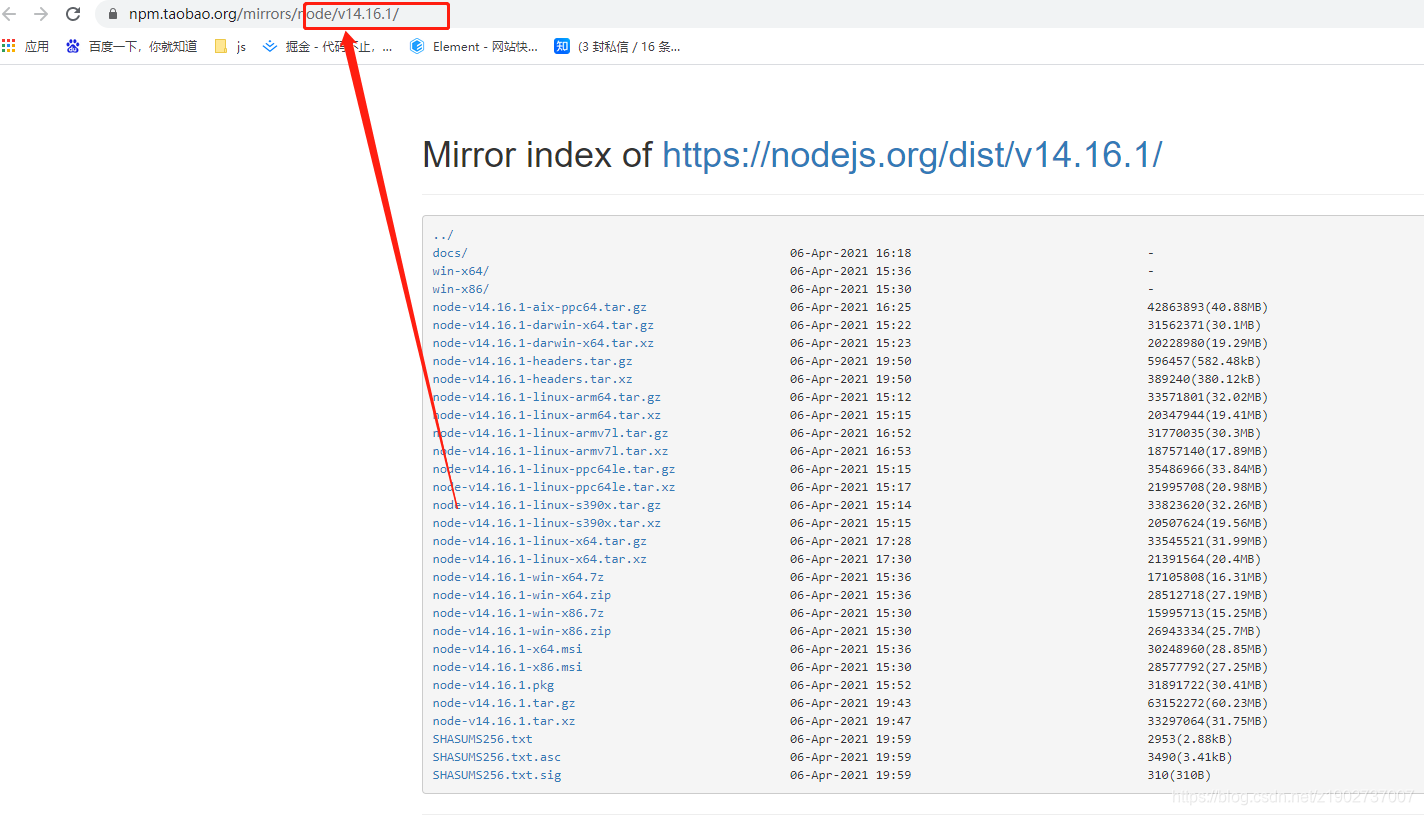The image size is (1424, 815).
Task: Download node-v14.16.1-x86.msi installer
Action: coord(508,667)
